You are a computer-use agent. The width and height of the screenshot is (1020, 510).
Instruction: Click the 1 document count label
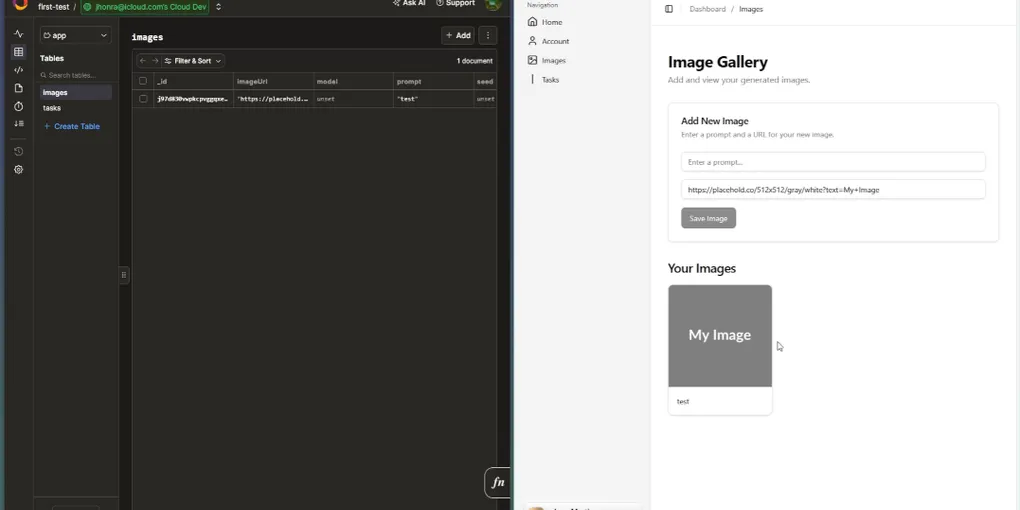point(474,60)
